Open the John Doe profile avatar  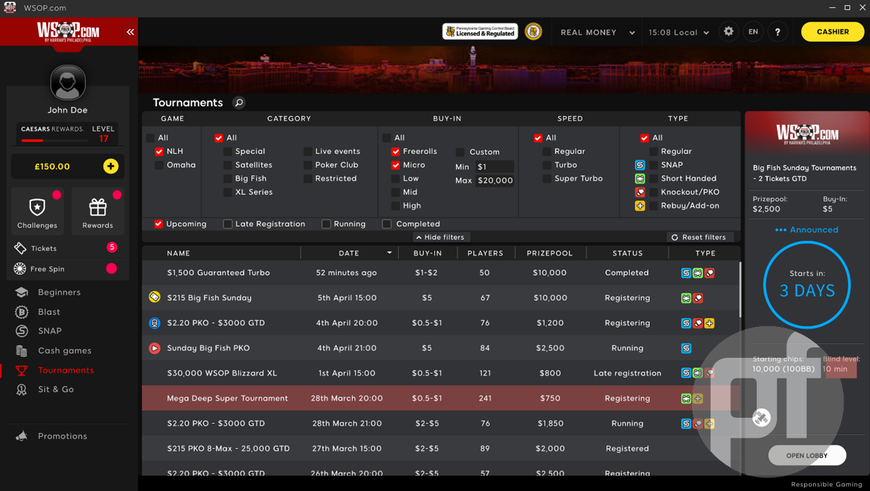(68, 83)
